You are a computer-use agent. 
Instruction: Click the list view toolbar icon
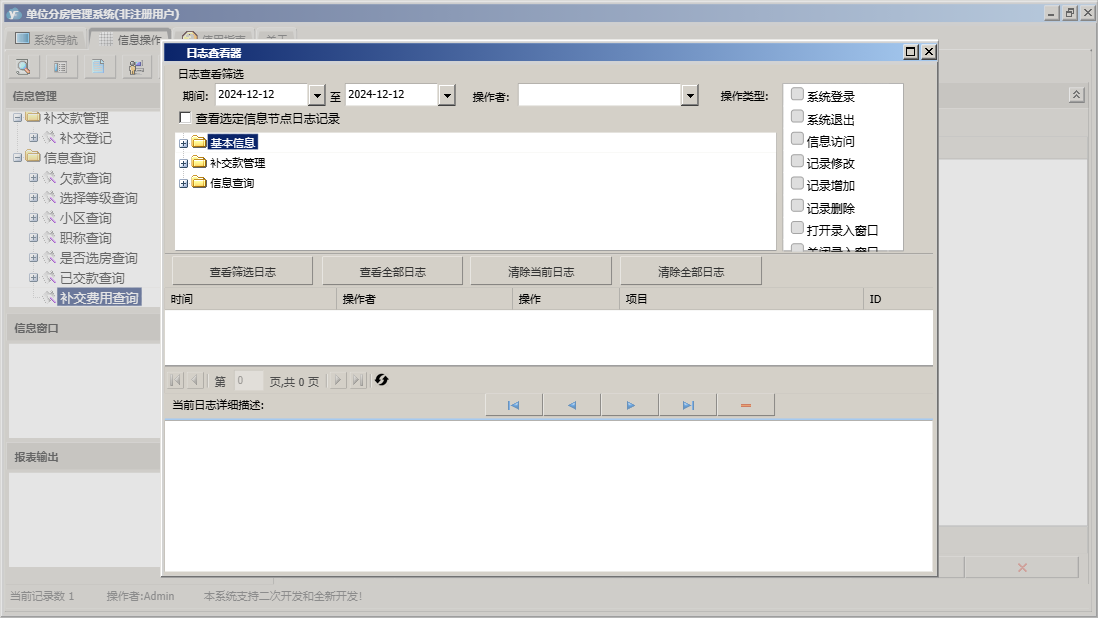point(61,66)
